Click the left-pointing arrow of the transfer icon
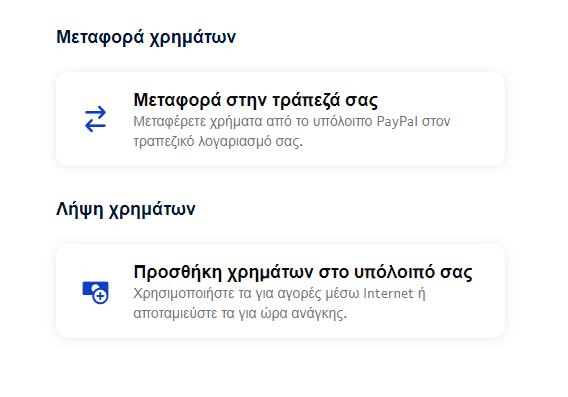Viewport: 568px width, 397px height. pyautogui.click(x=95, y=125)
